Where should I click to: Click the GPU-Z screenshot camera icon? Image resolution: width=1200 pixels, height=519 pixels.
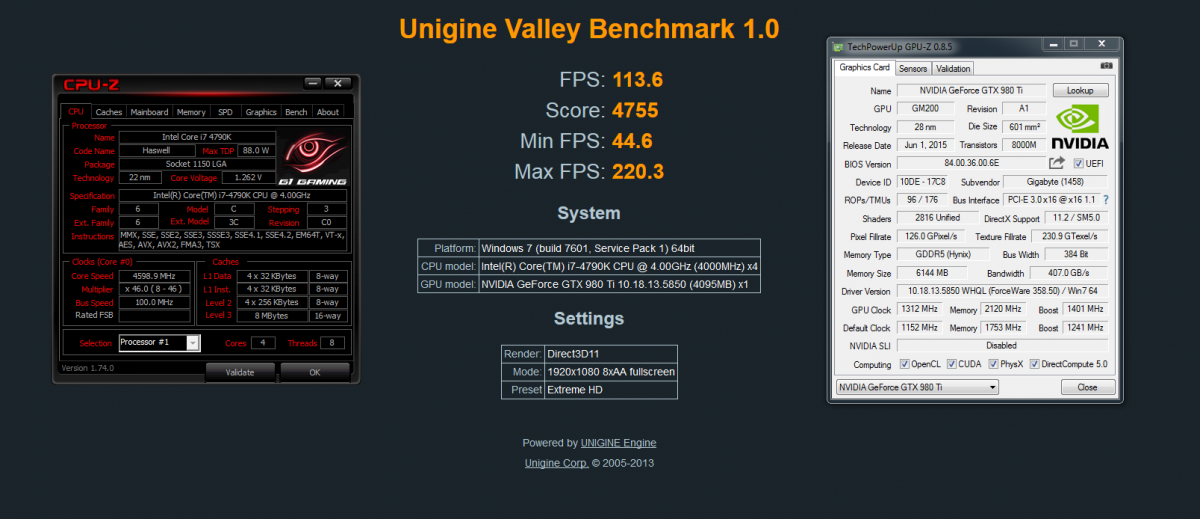(1106, 67)
